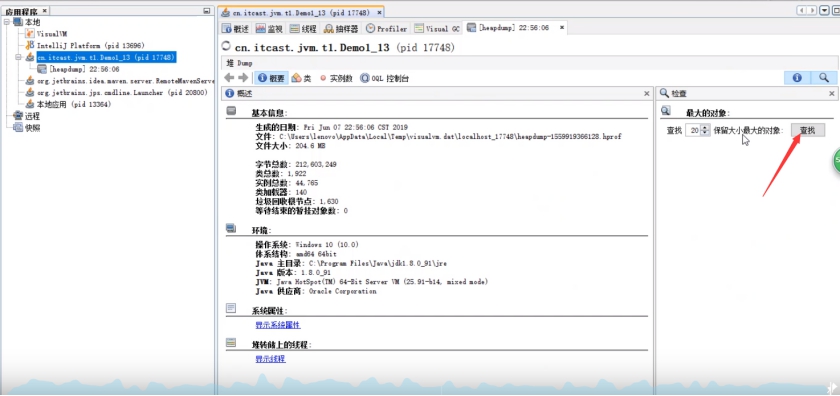The height and width of the screenshot is (396, 840).
Task: Click the IntelliJ Platform Java icon
Action: pos(30,46)
